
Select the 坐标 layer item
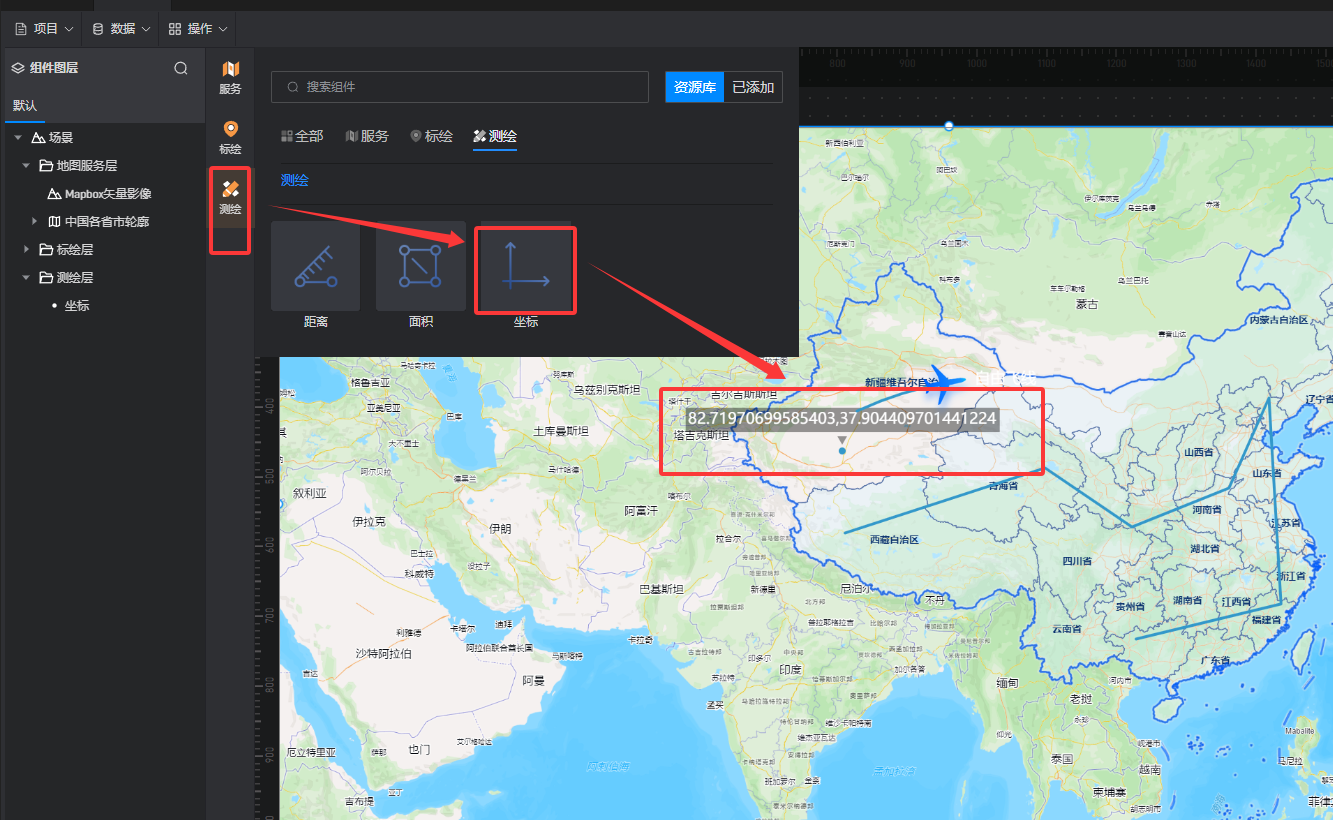[77, 305]
